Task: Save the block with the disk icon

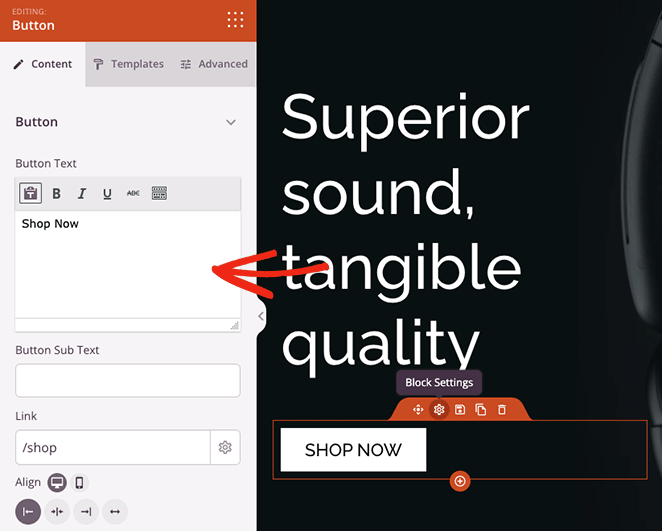Action: tap(460, 409)
